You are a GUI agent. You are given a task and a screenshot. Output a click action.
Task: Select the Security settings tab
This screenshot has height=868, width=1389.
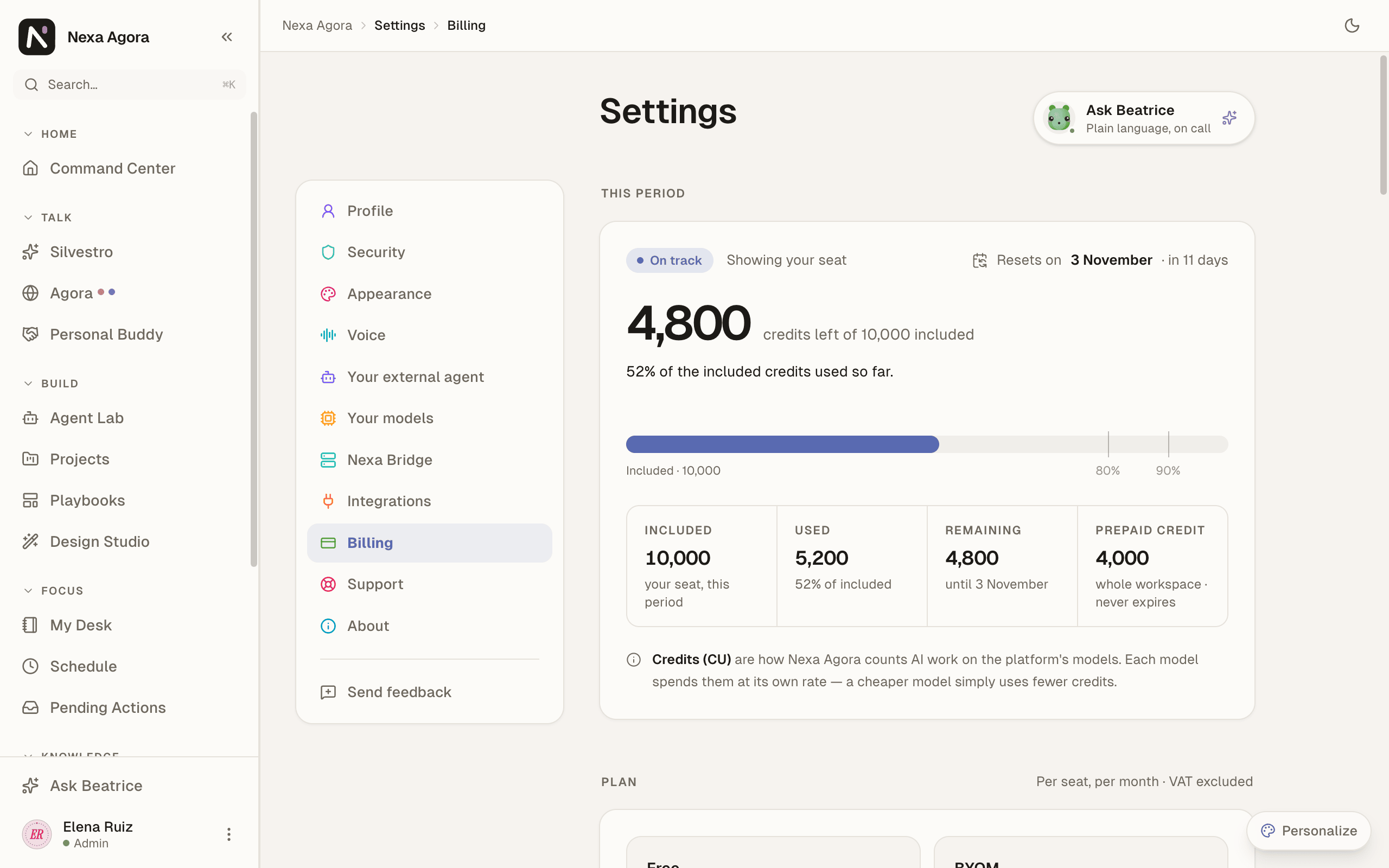tap(429, 252)
